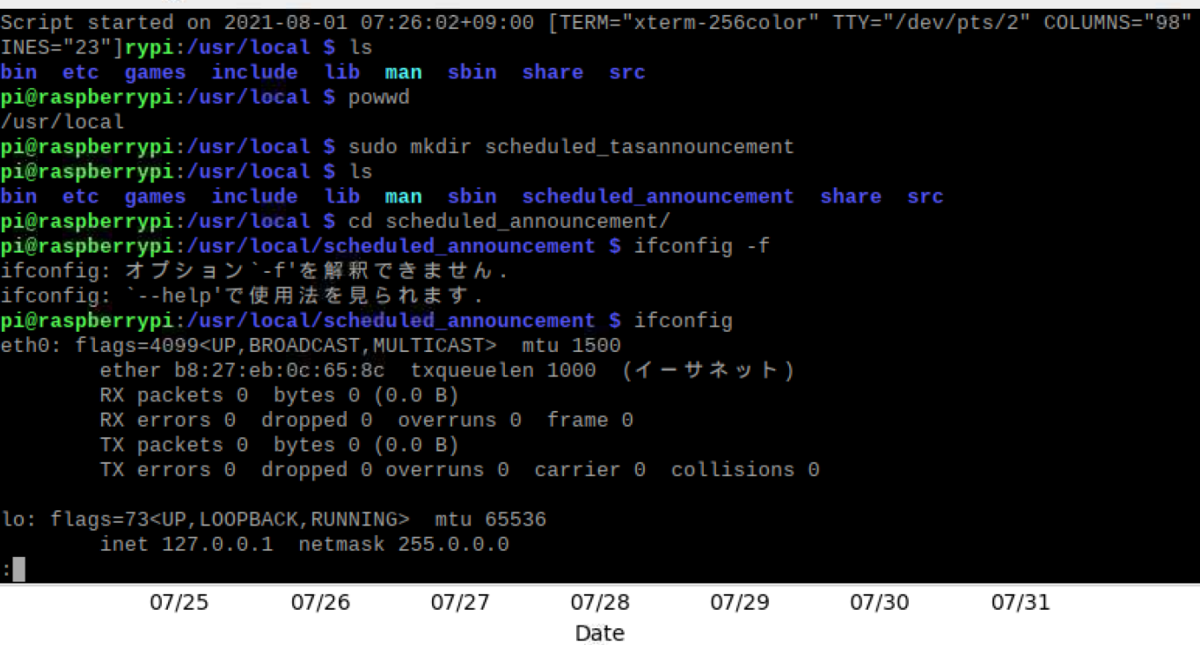Click the terminal cursor block after colon

point(19,570)
